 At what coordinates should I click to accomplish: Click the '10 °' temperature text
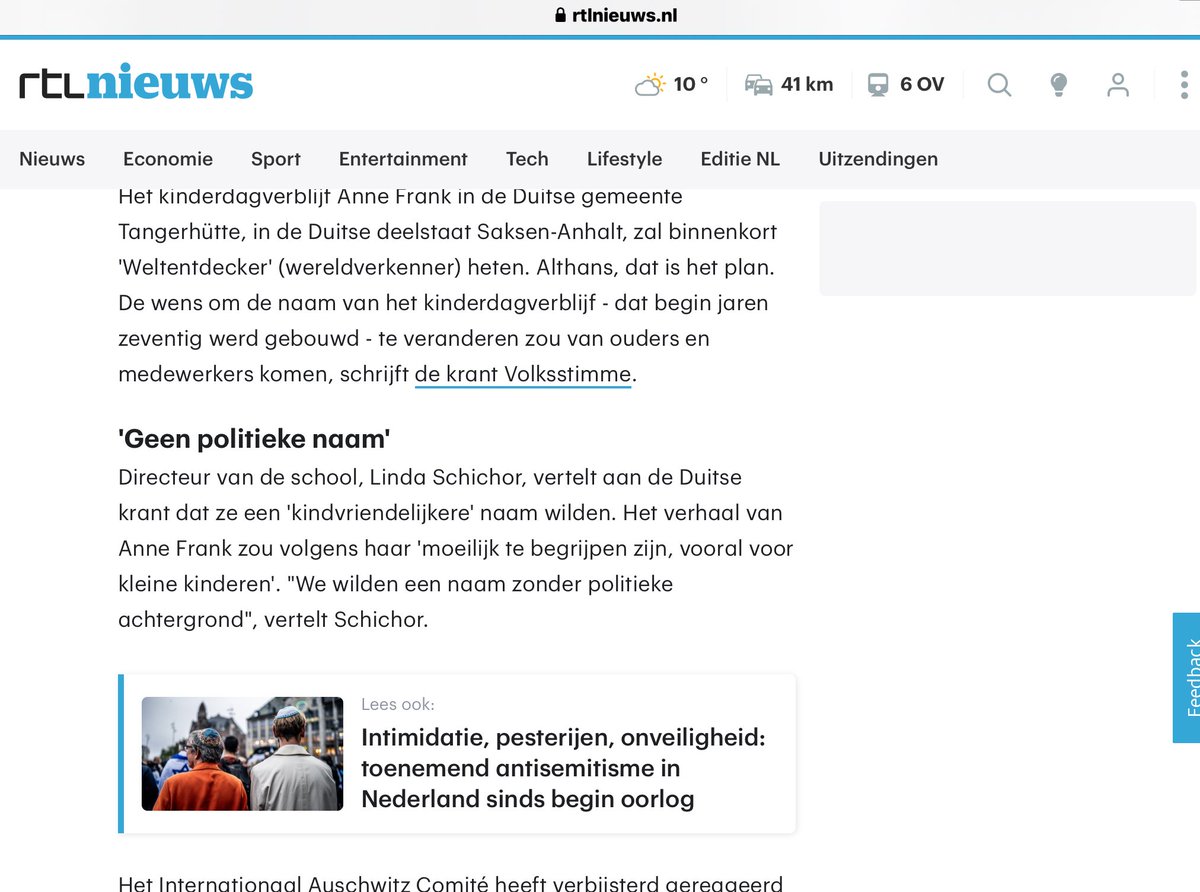(x=691, y=84)
